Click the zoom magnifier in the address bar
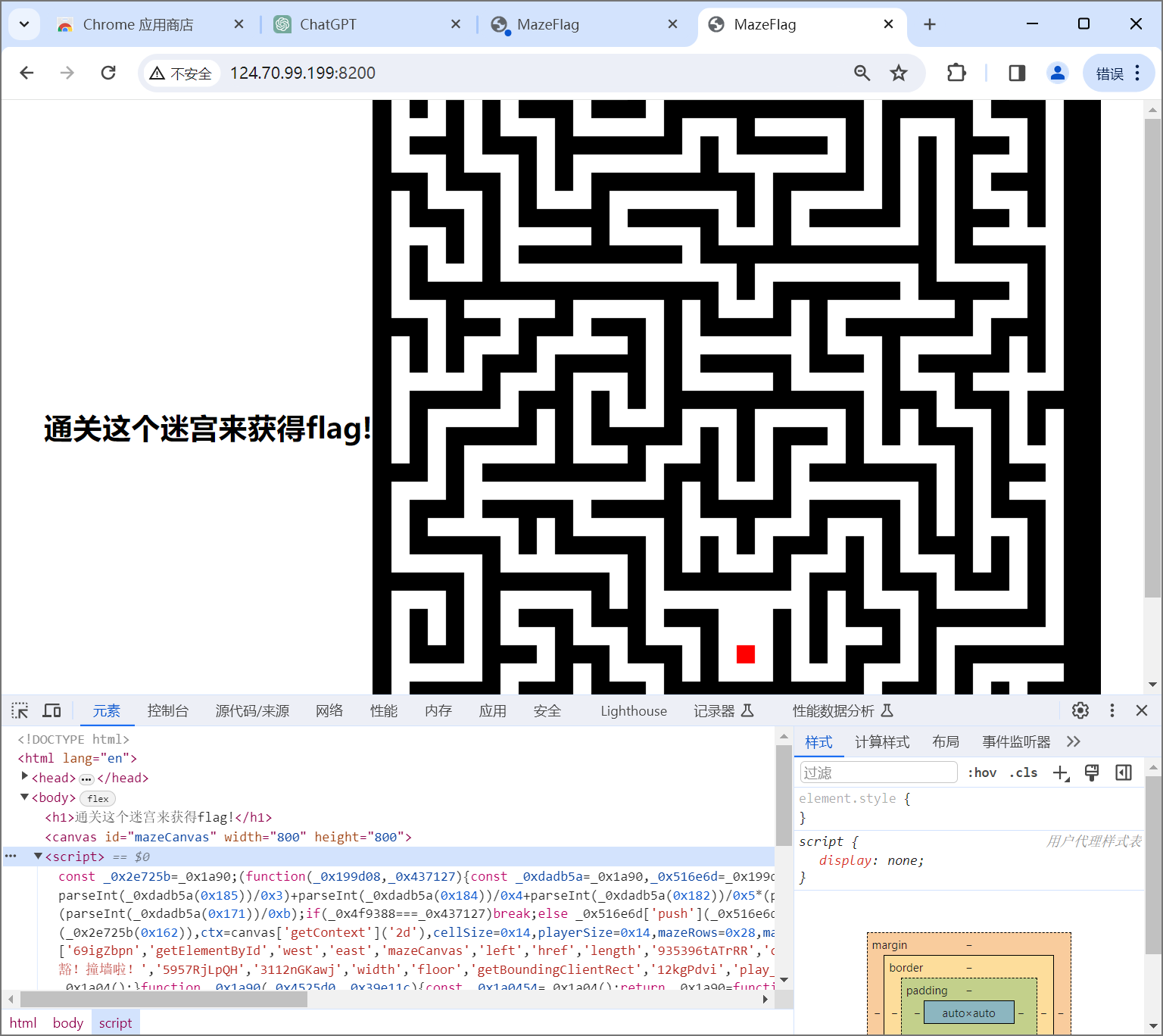 (862, 73)
